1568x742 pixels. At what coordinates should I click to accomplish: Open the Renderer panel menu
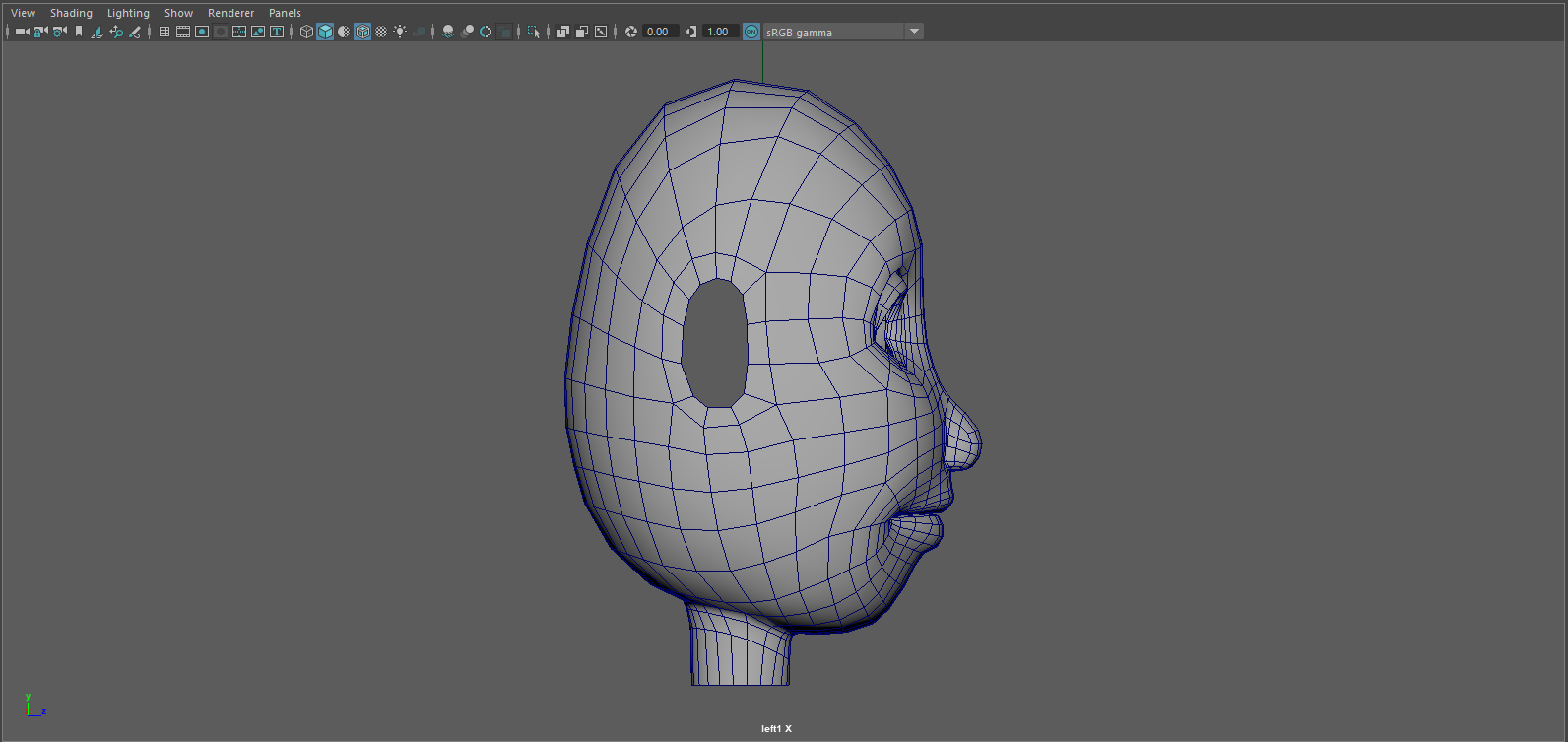[230, 13]
